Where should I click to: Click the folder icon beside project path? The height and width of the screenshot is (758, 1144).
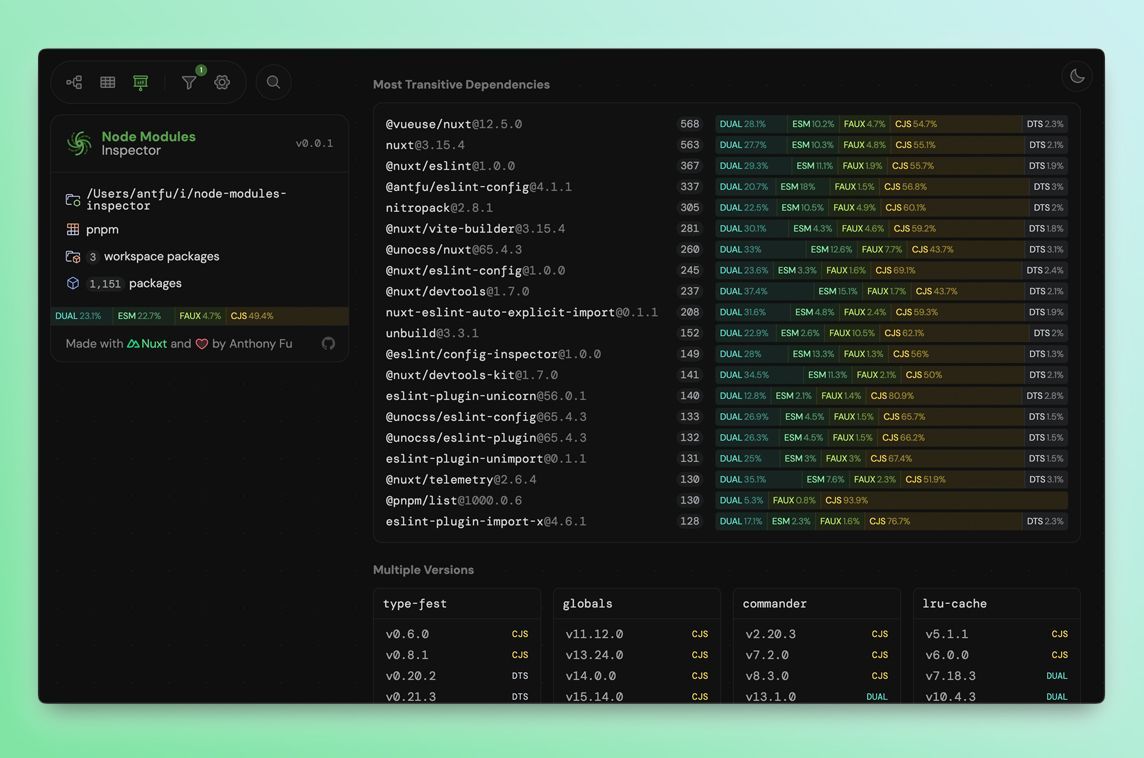tap(73, 200)
